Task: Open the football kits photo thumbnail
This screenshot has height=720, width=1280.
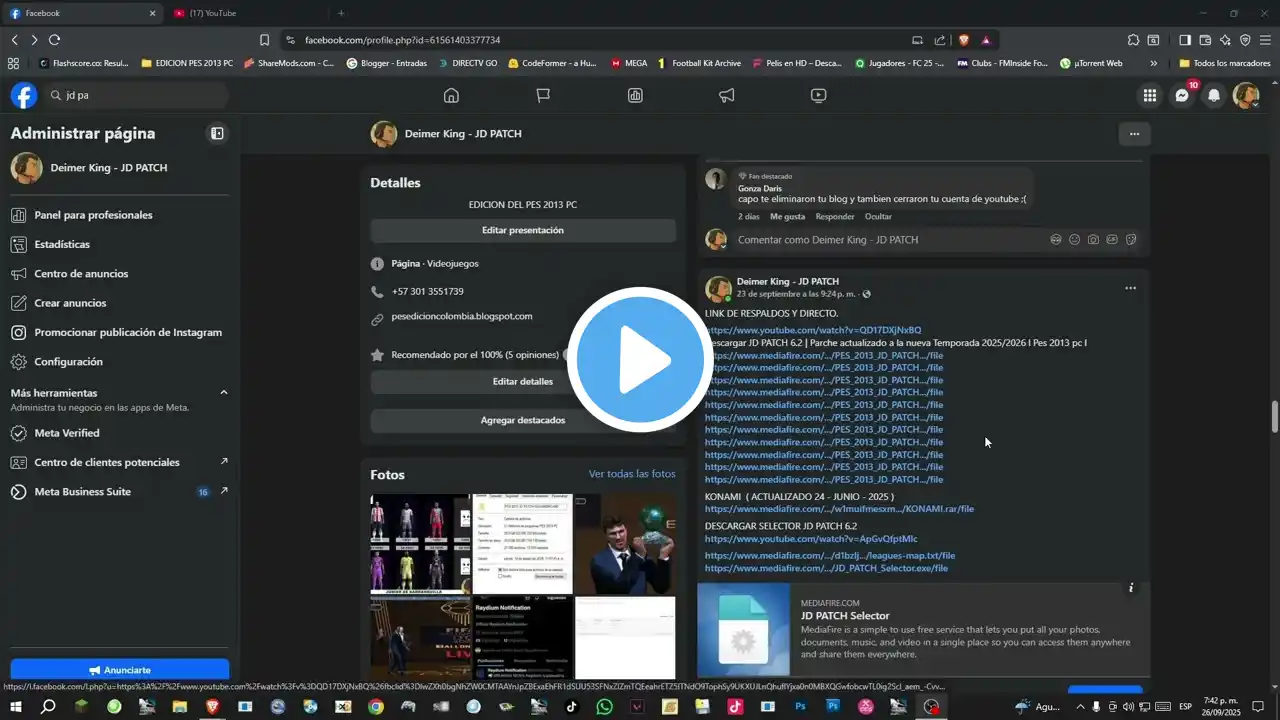Action: 420,544
